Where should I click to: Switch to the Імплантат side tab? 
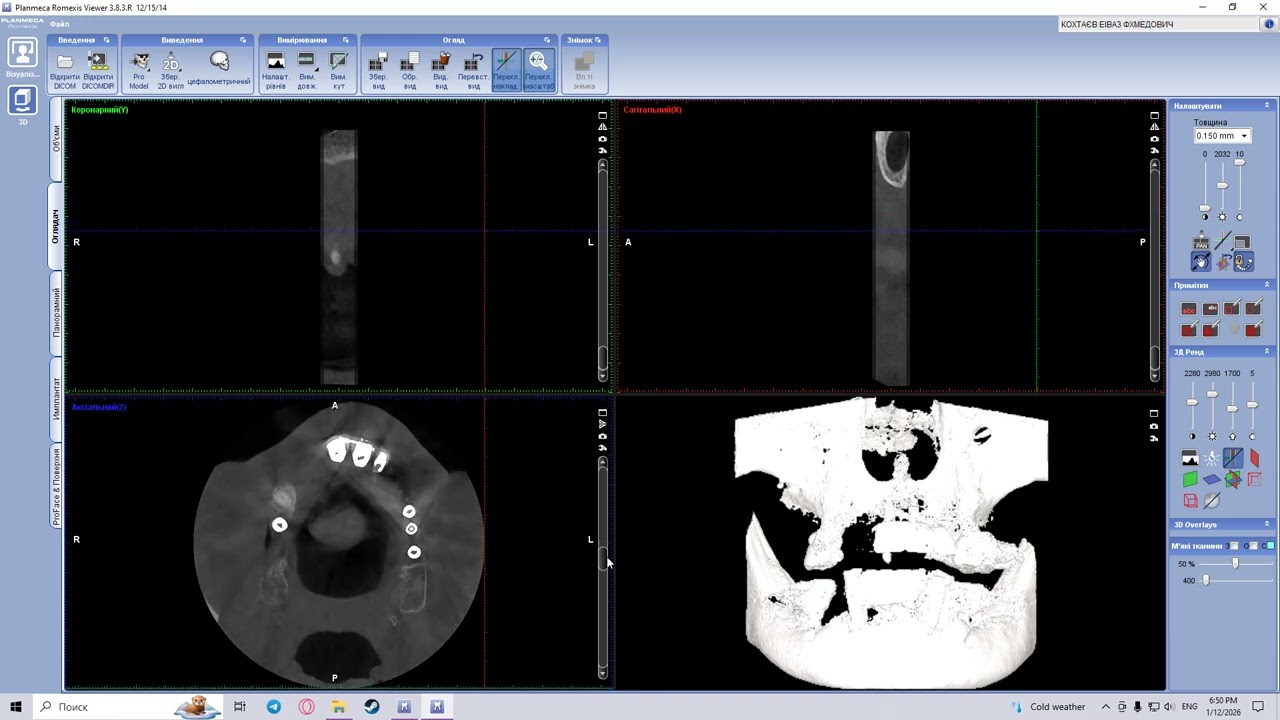pyautogui.click(x=56, y=399)
